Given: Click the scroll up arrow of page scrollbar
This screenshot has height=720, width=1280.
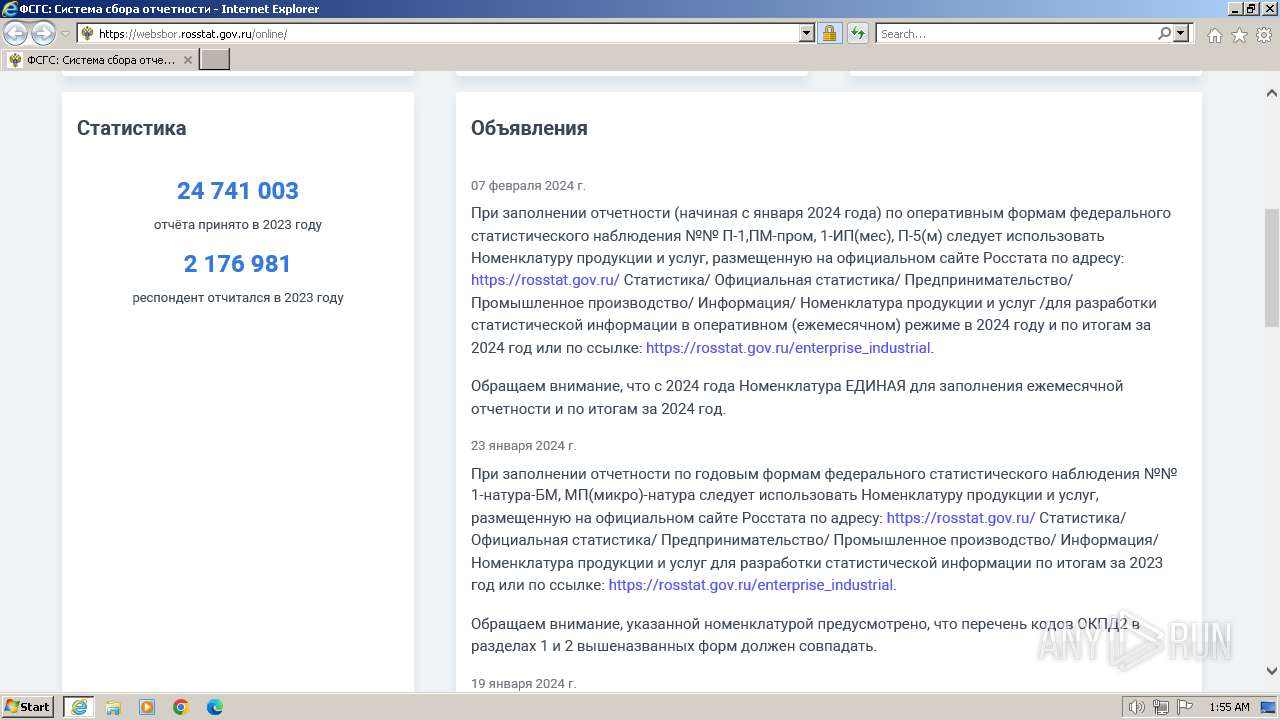Looking at the screenshot, I should click(x=1272, y=93).
